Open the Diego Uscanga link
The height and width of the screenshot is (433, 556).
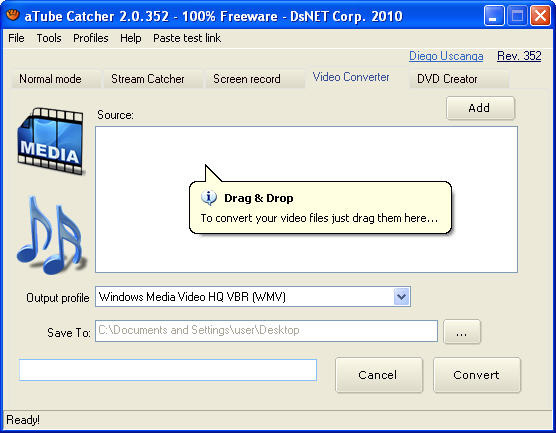446,56
